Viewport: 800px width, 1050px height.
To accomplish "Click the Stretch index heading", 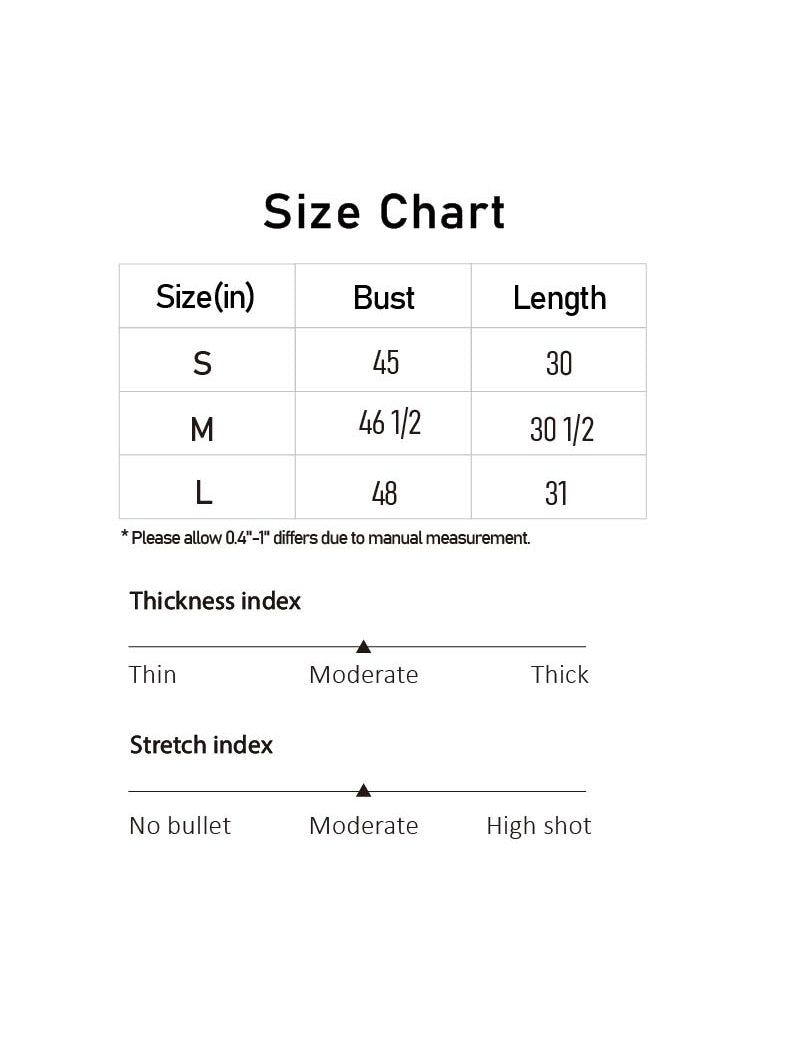I will [202, 745].
